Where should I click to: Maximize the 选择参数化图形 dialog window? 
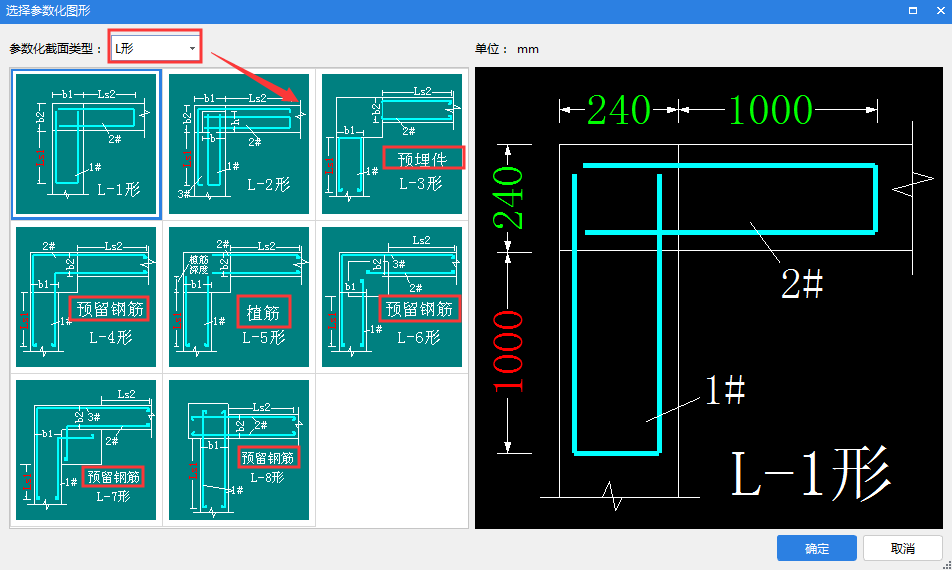point(913,10)
